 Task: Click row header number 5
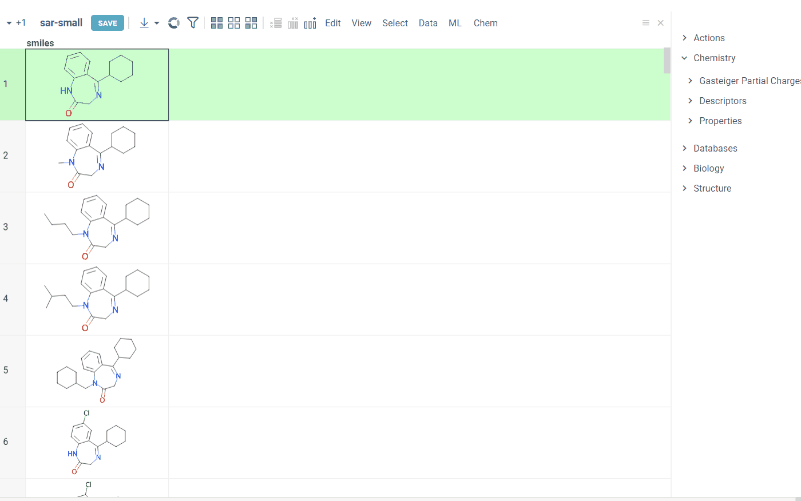(12, 370)
